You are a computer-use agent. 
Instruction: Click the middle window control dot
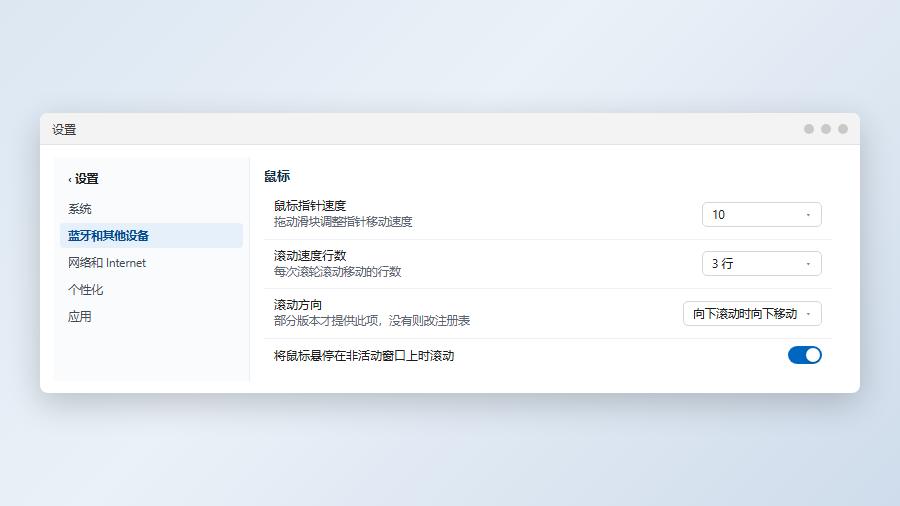[x=826, y=129]
